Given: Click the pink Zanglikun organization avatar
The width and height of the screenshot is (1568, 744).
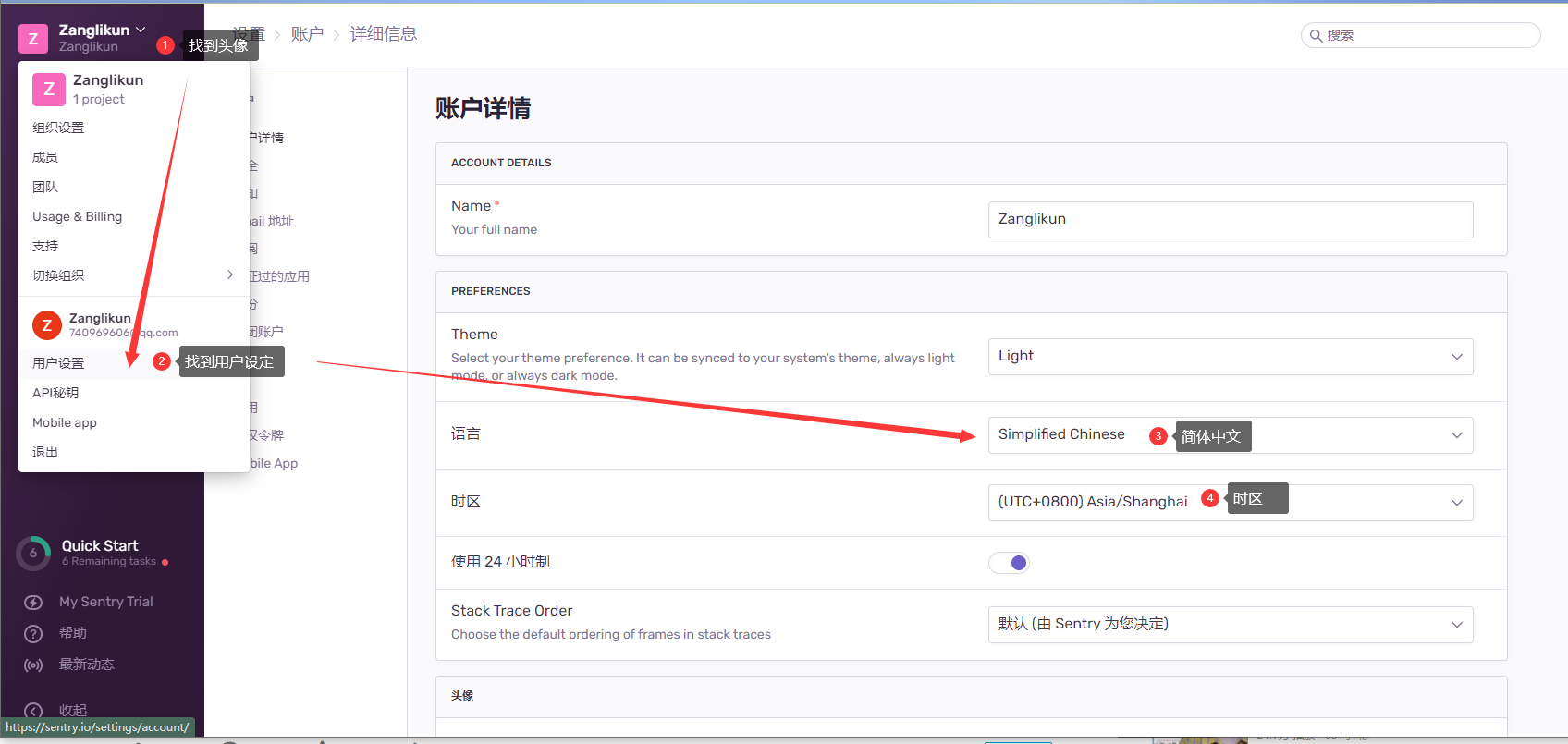Looking at the screenshot, I should [x=48, y=90].
